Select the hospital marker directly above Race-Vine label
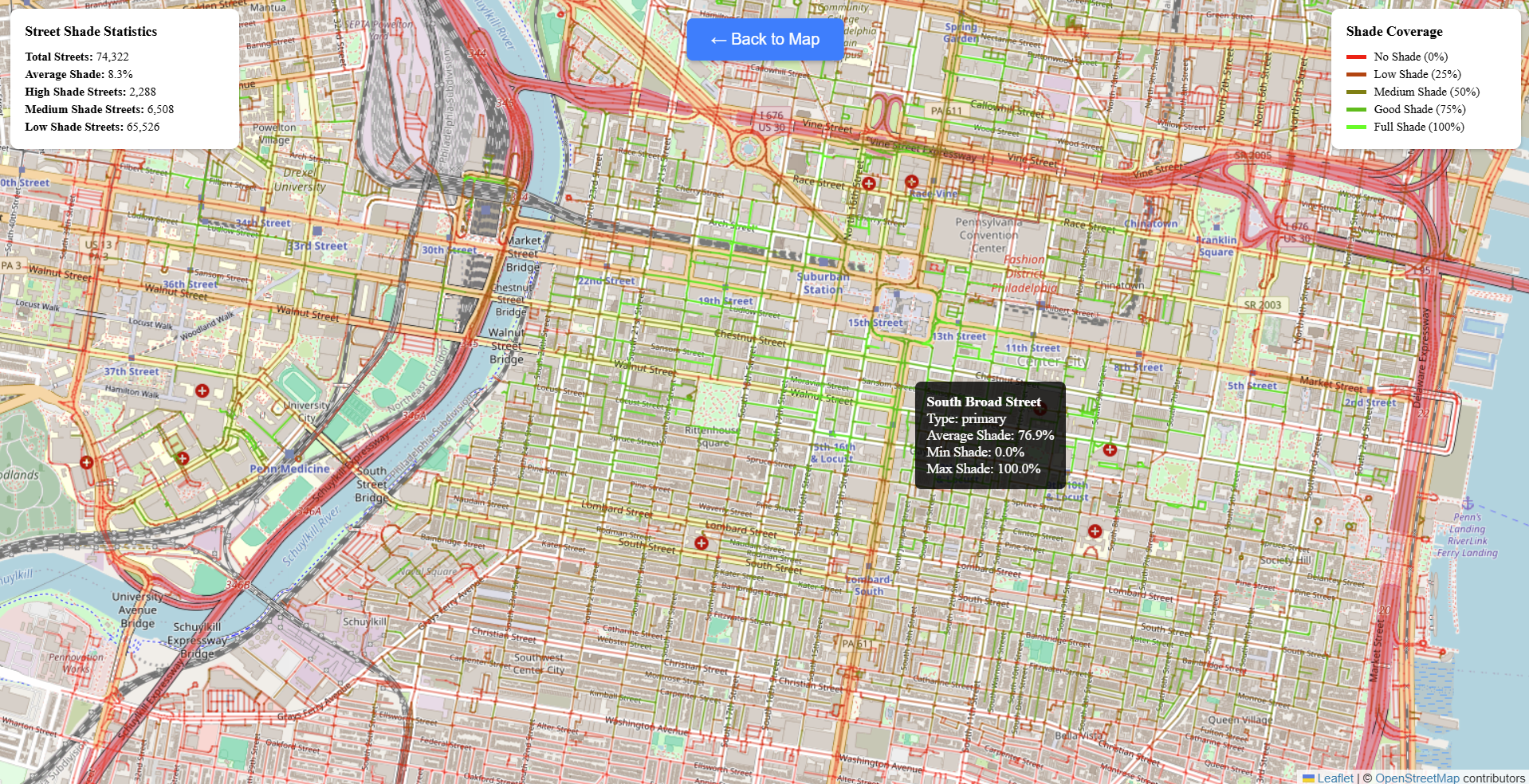The width and height of the screenshot is (1529, 784). (x=912, y=182)
